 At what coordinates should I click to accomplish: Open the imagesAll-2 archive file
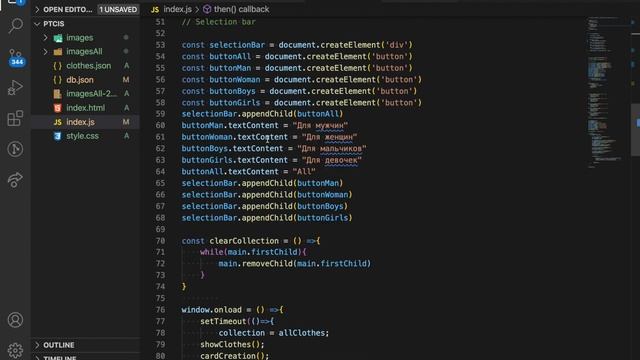[x=91, y=94]
